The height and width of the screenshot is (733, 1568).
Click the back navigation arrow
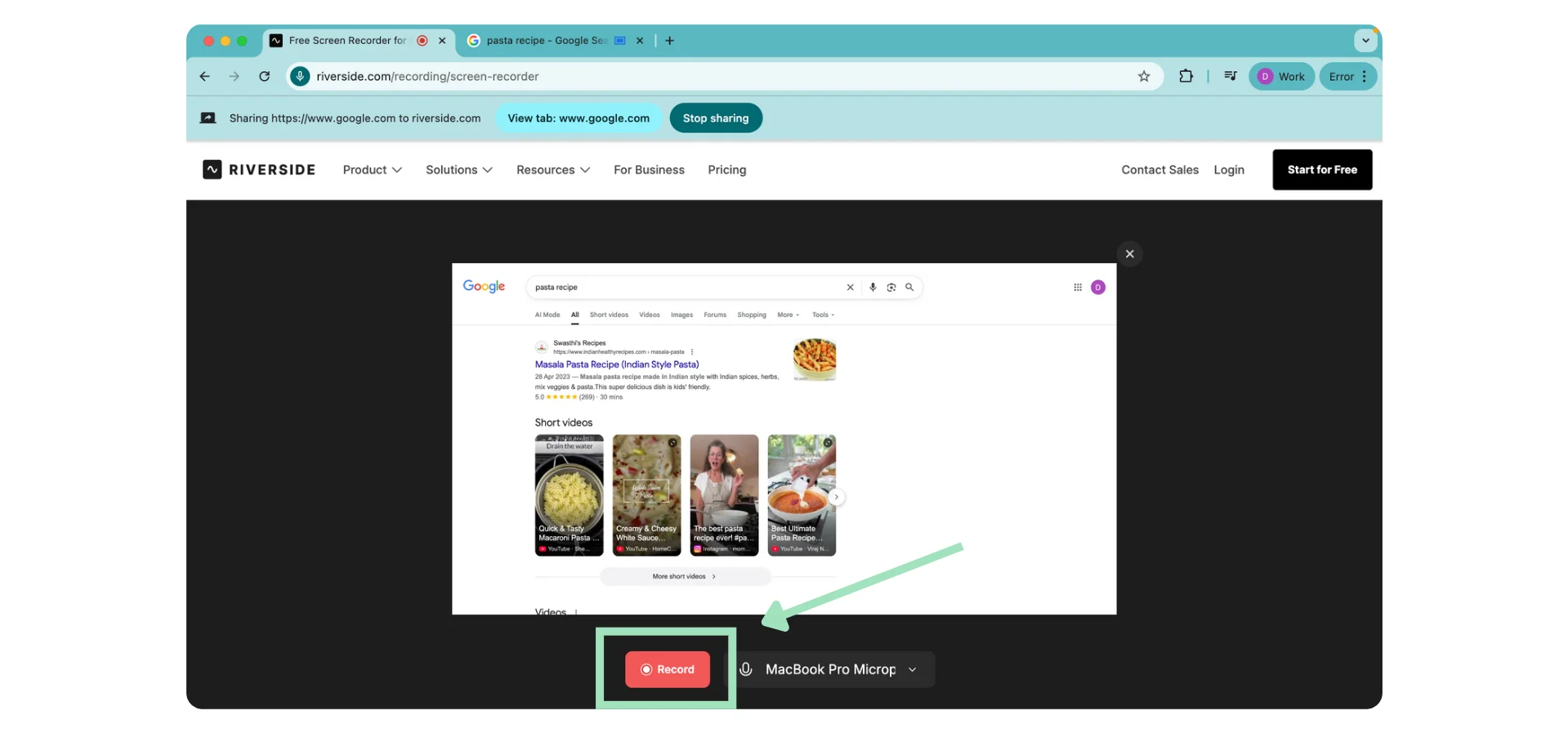click(204, 77)
